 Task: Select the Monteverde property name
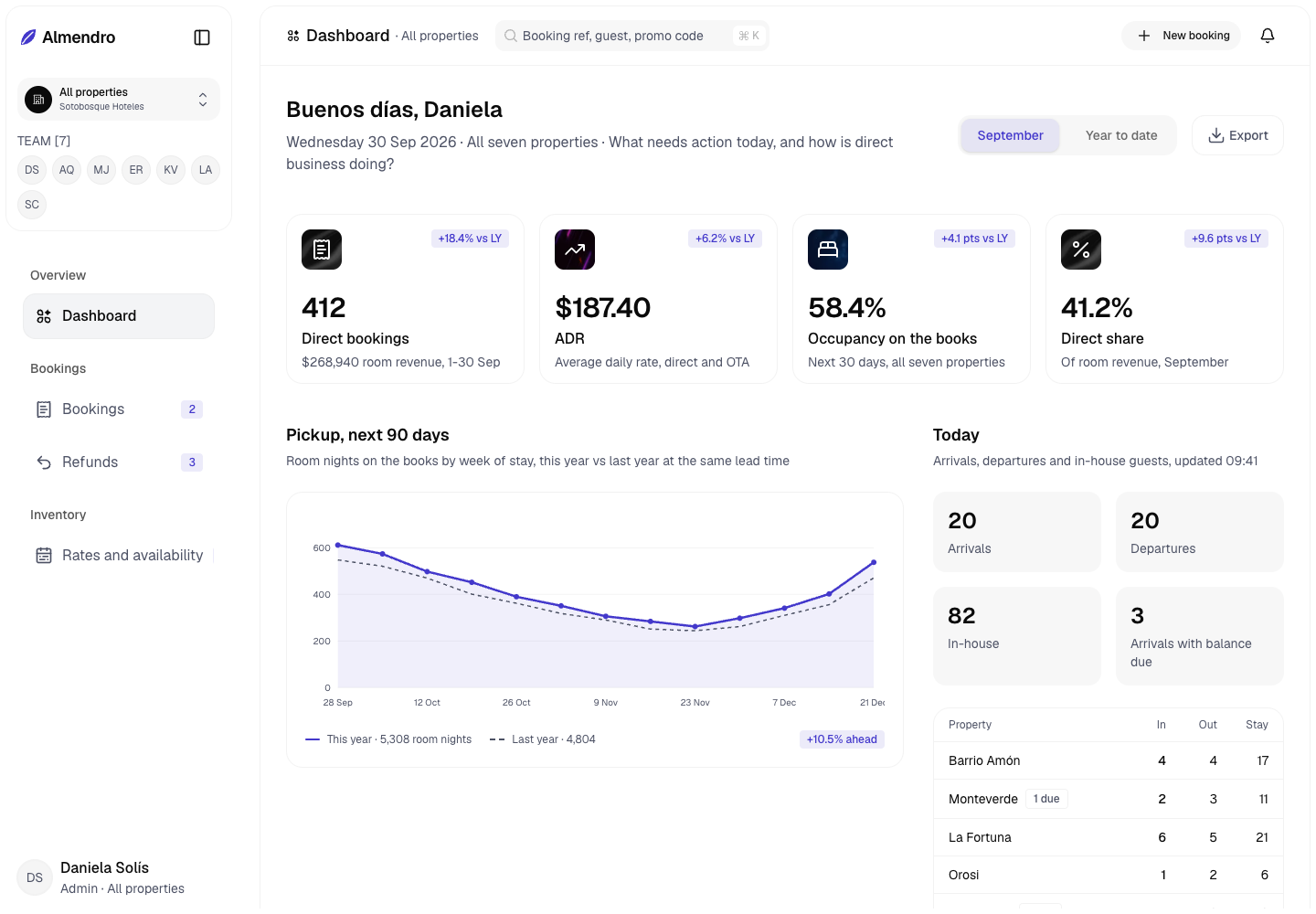click(983, 799)
